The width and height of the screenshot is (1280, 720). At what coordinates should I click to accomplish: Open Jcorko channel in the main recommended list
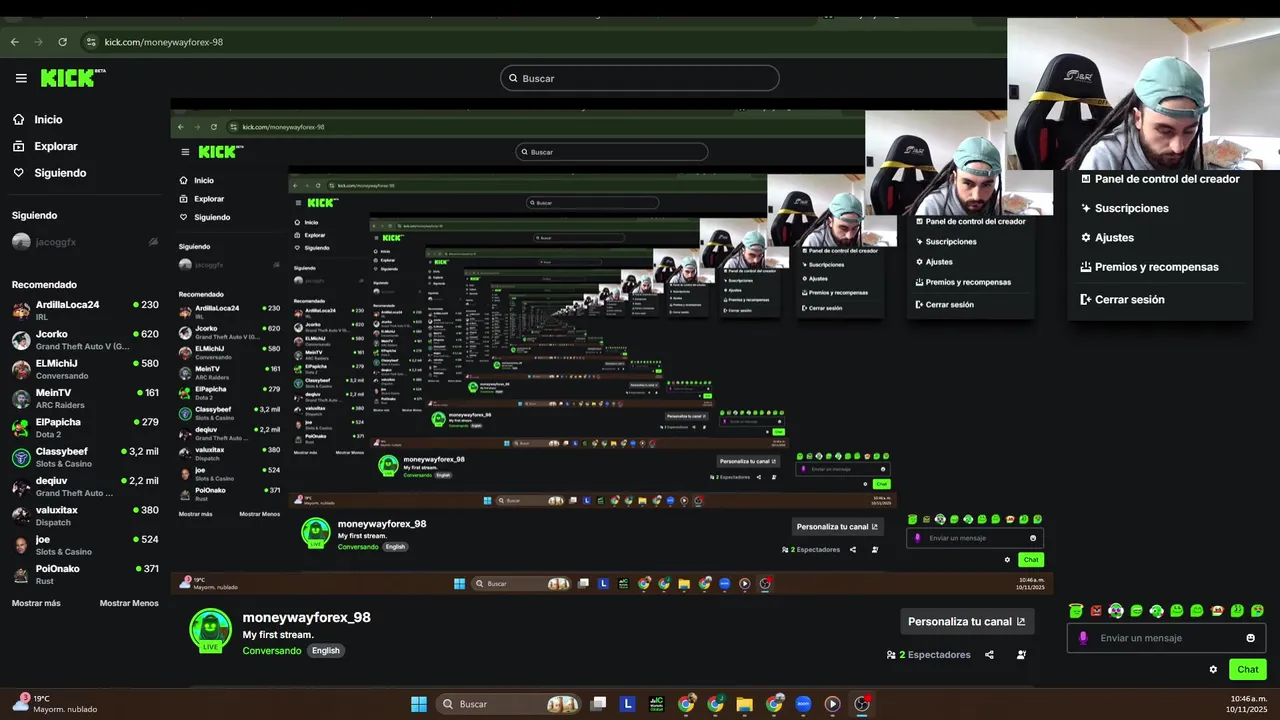(85, 340)
